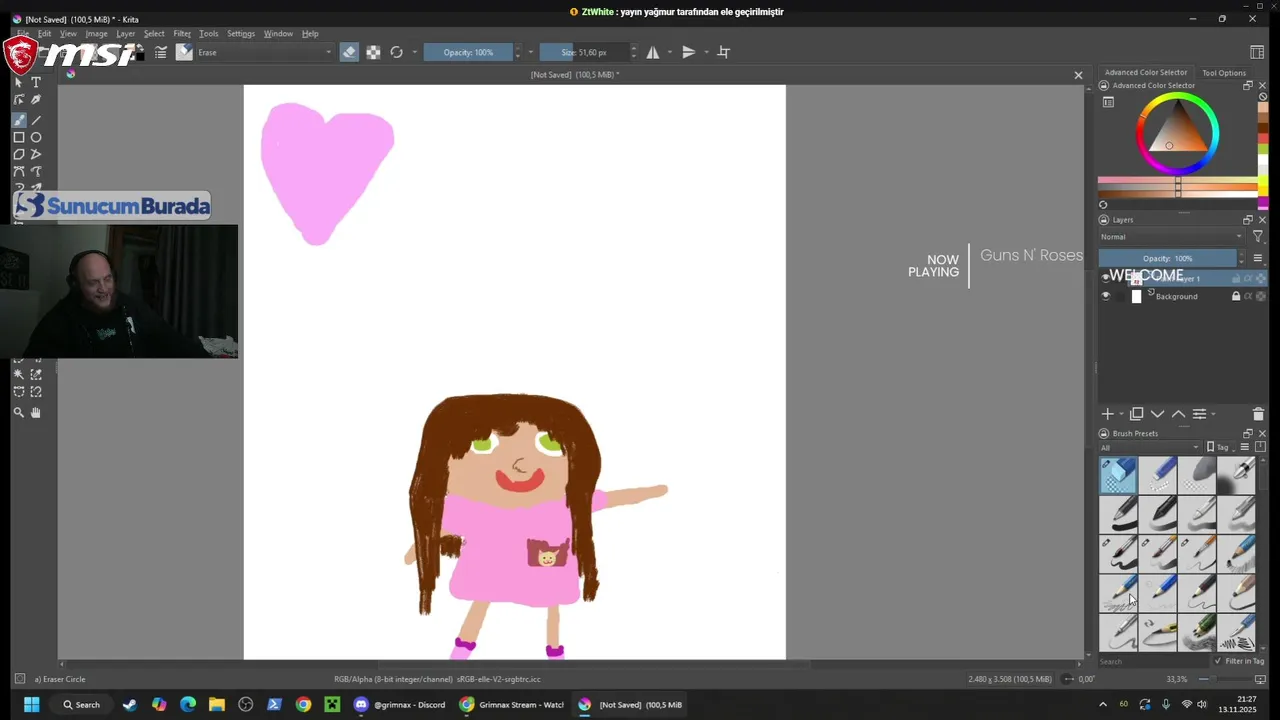Open the Settings menu
Image resolution: width=1280 pixels, height=720 pixels.
click(x=241, y=34)
